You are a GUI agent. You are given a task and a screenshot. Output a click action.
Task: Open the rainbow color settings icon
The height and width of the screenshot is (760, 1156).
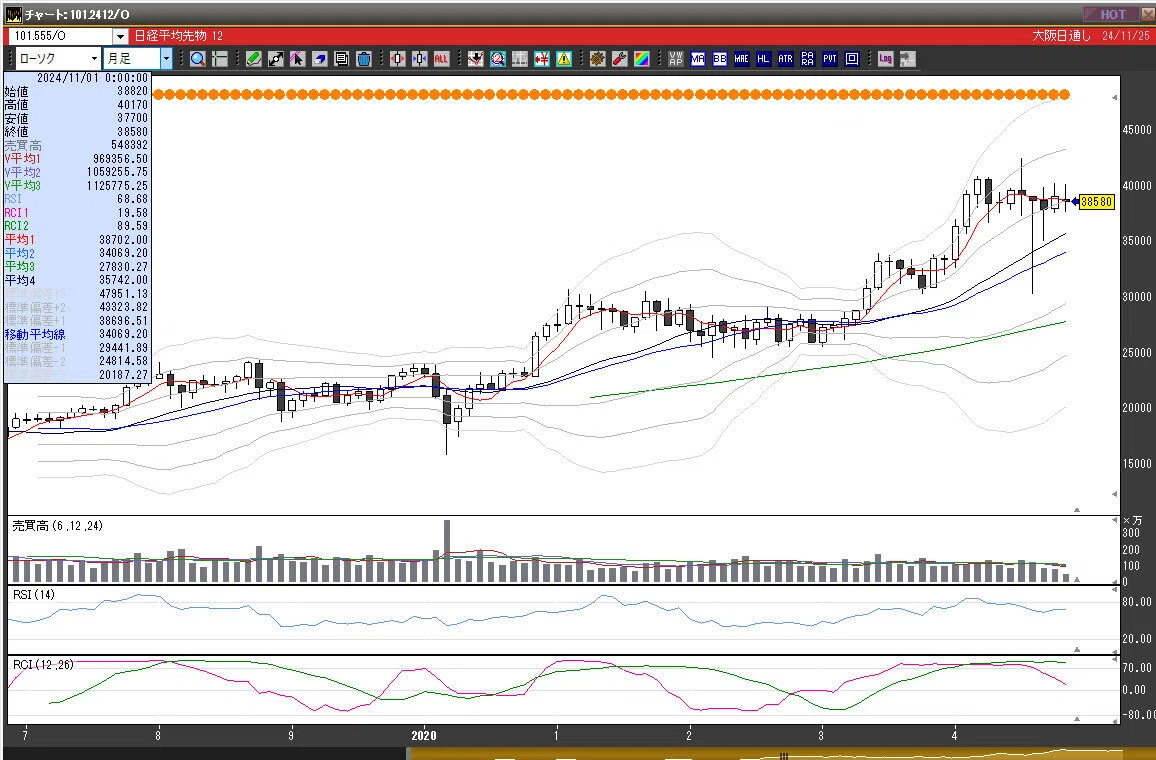pyautogui.click(x=641, y=59)
